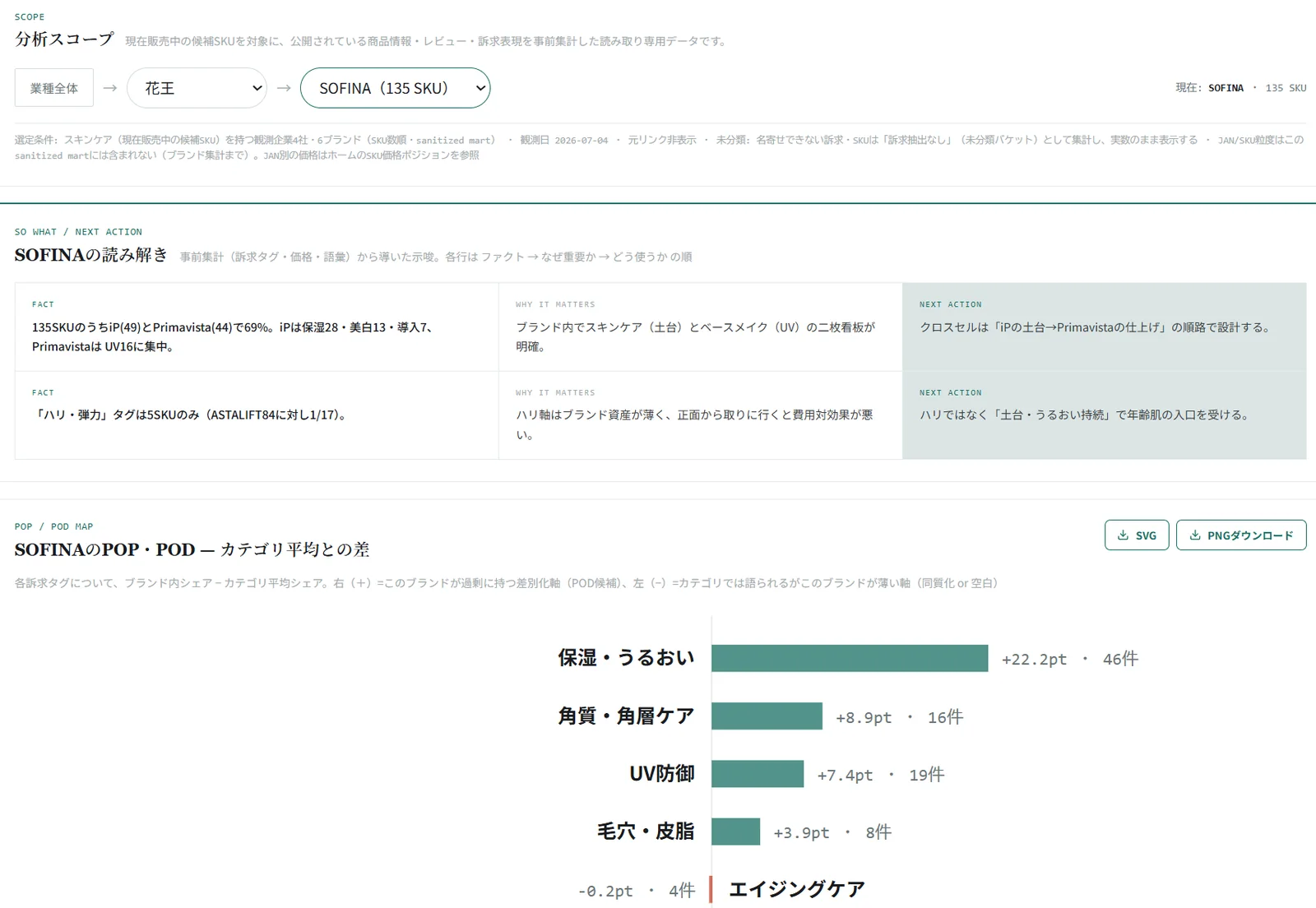The width and height of the screenshot is (1316, 908).
Task: Click the download icon in the PNGダウンロード button
Action: (x=1195, y=535)
